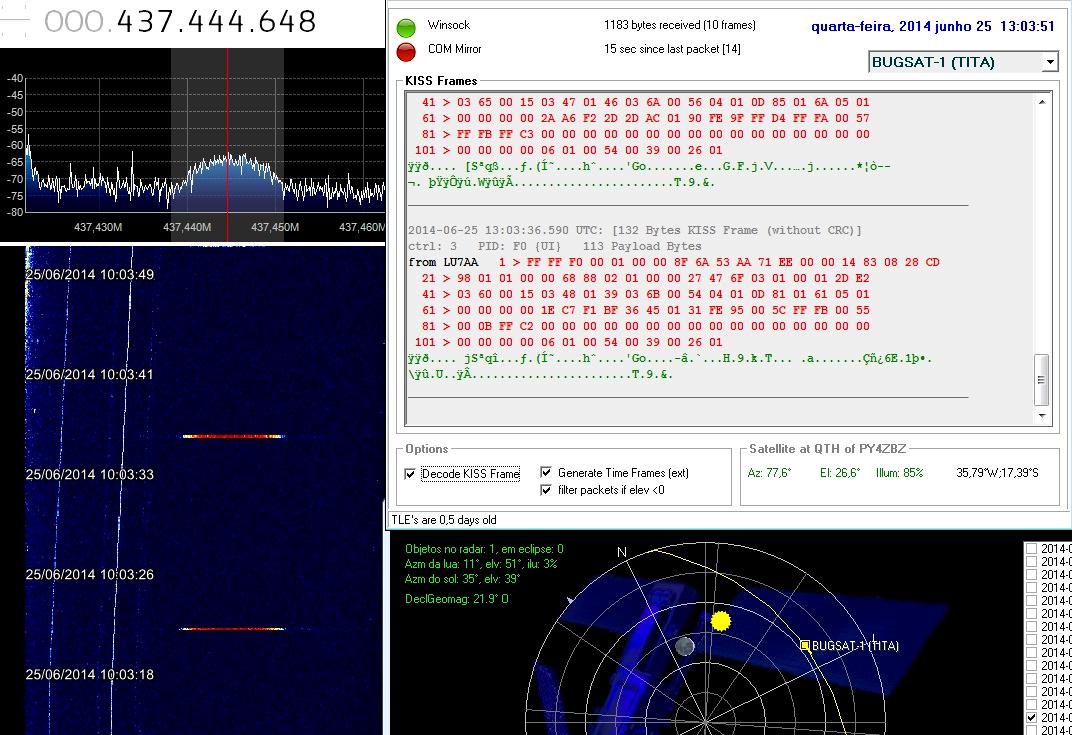Click the date 'quarta-feira, 2014 junho 25'

click(901, 27)
